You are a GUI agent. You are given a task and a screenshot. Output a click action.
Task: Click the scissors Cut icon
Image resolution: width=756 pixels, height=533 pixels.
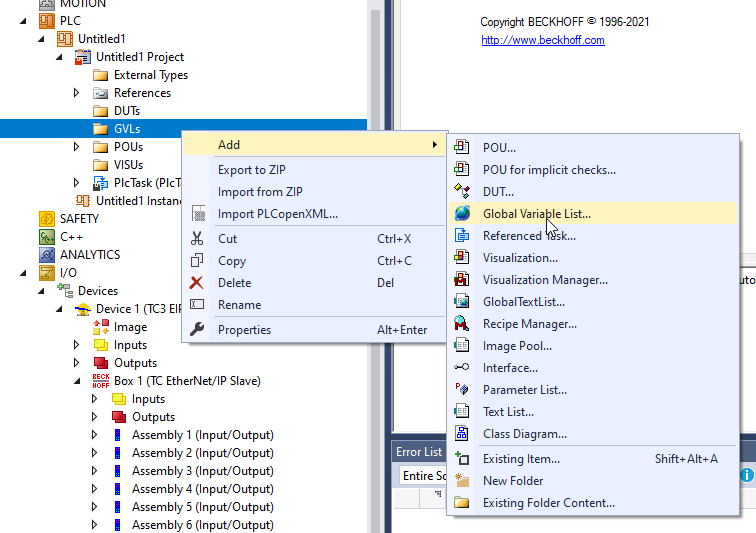(197, 238)
